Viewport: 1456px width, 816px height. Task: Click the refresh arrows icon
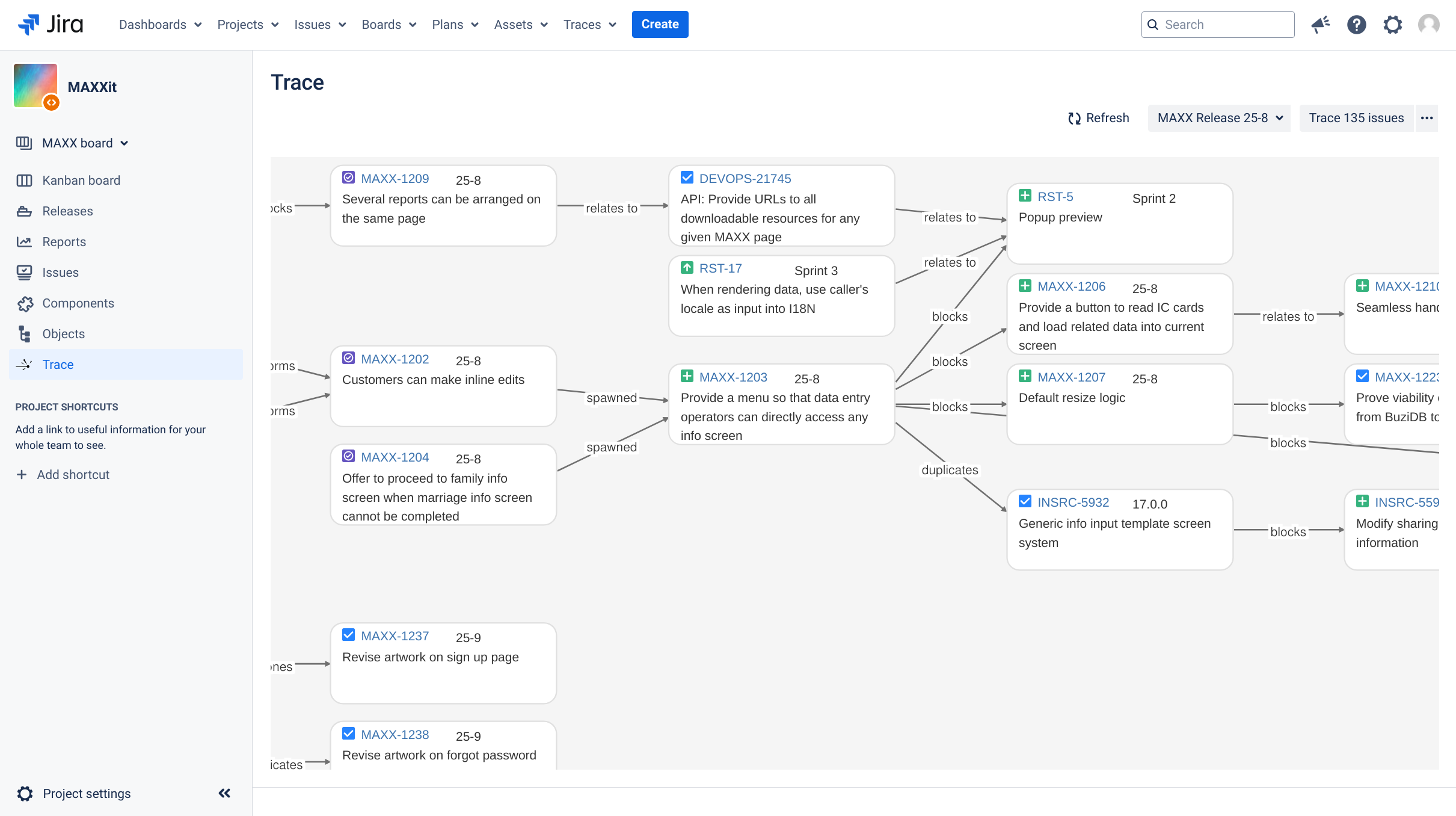click(x=1074, y=119)
